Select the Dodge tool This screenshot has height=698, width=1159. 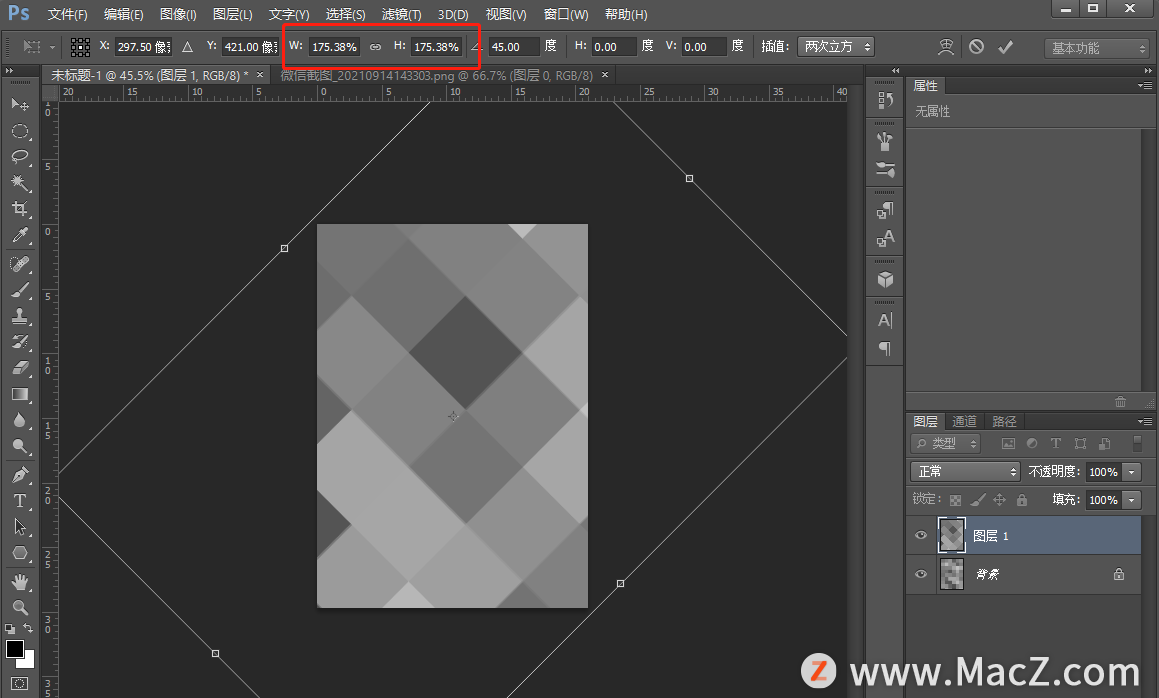20,446
